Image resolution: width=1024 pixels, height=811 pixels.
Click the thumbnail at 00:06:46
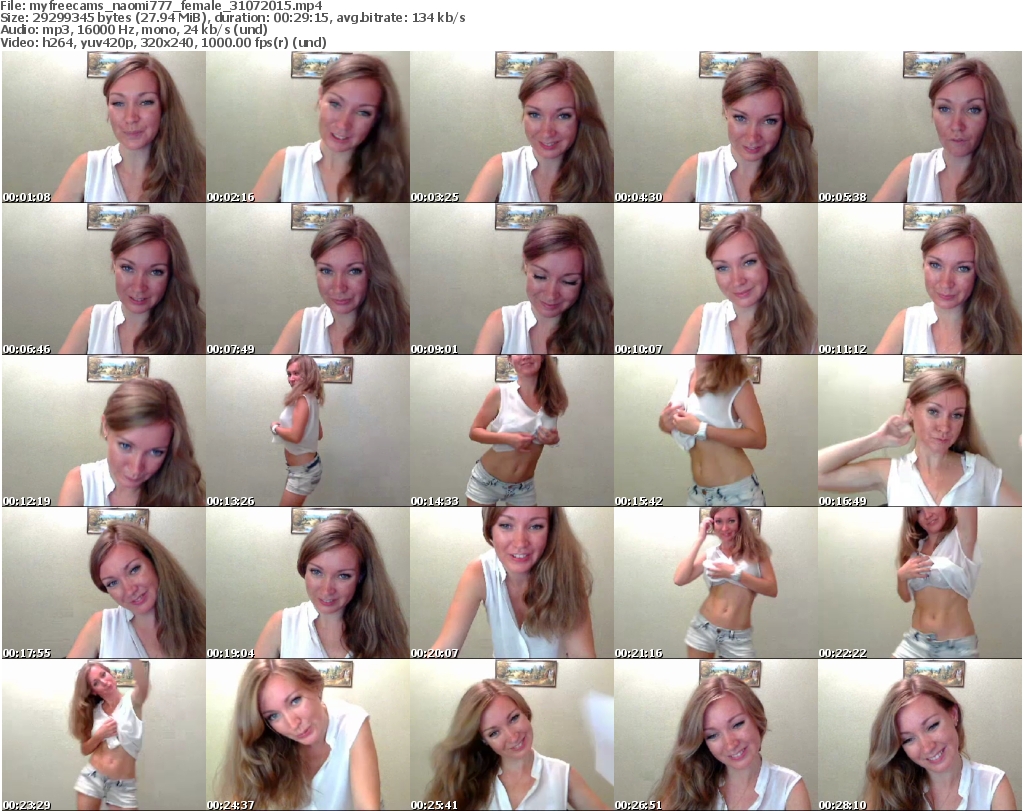tap(104, 279)
